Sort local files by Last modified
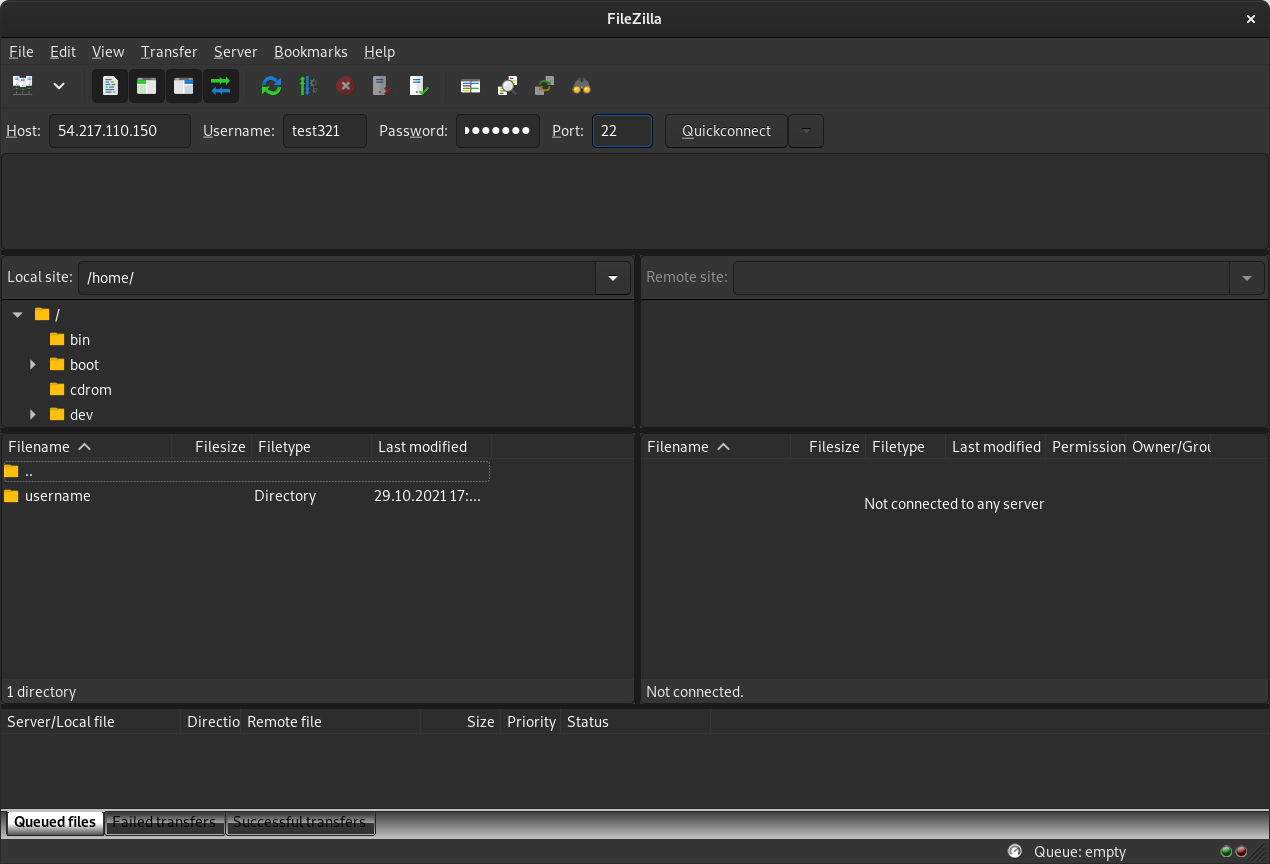1270x864 pixels. point(431,447)
